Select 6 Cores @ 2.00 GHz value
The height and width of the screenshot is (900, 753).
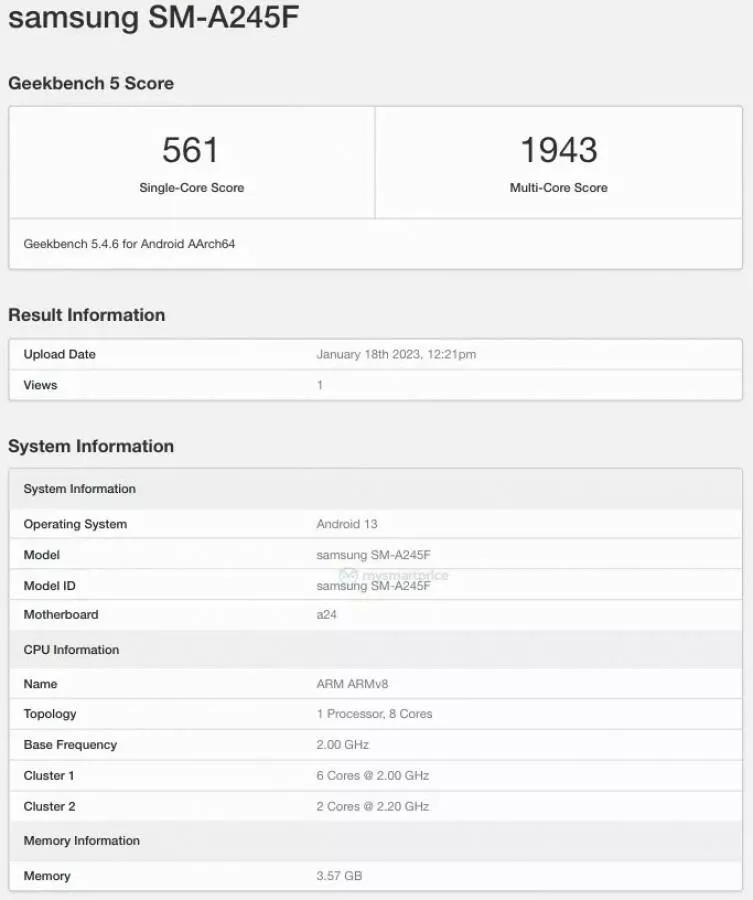(x=372, y=776)
